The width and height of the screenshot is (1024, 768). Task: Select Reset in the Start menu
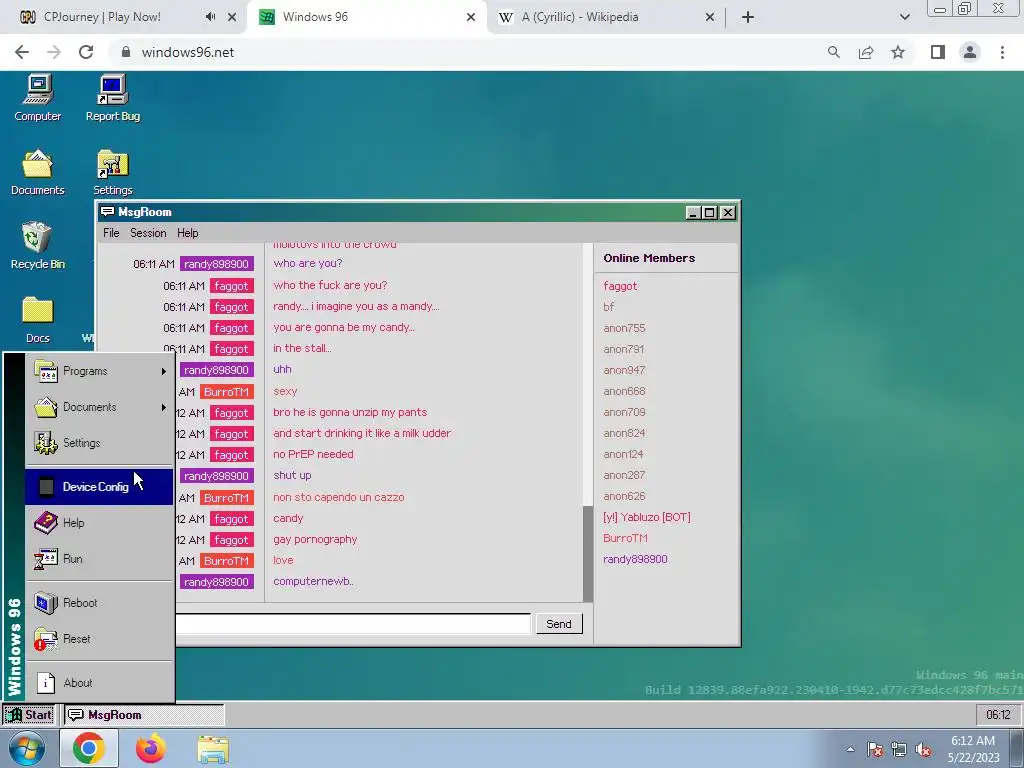(x=99, y=639)
